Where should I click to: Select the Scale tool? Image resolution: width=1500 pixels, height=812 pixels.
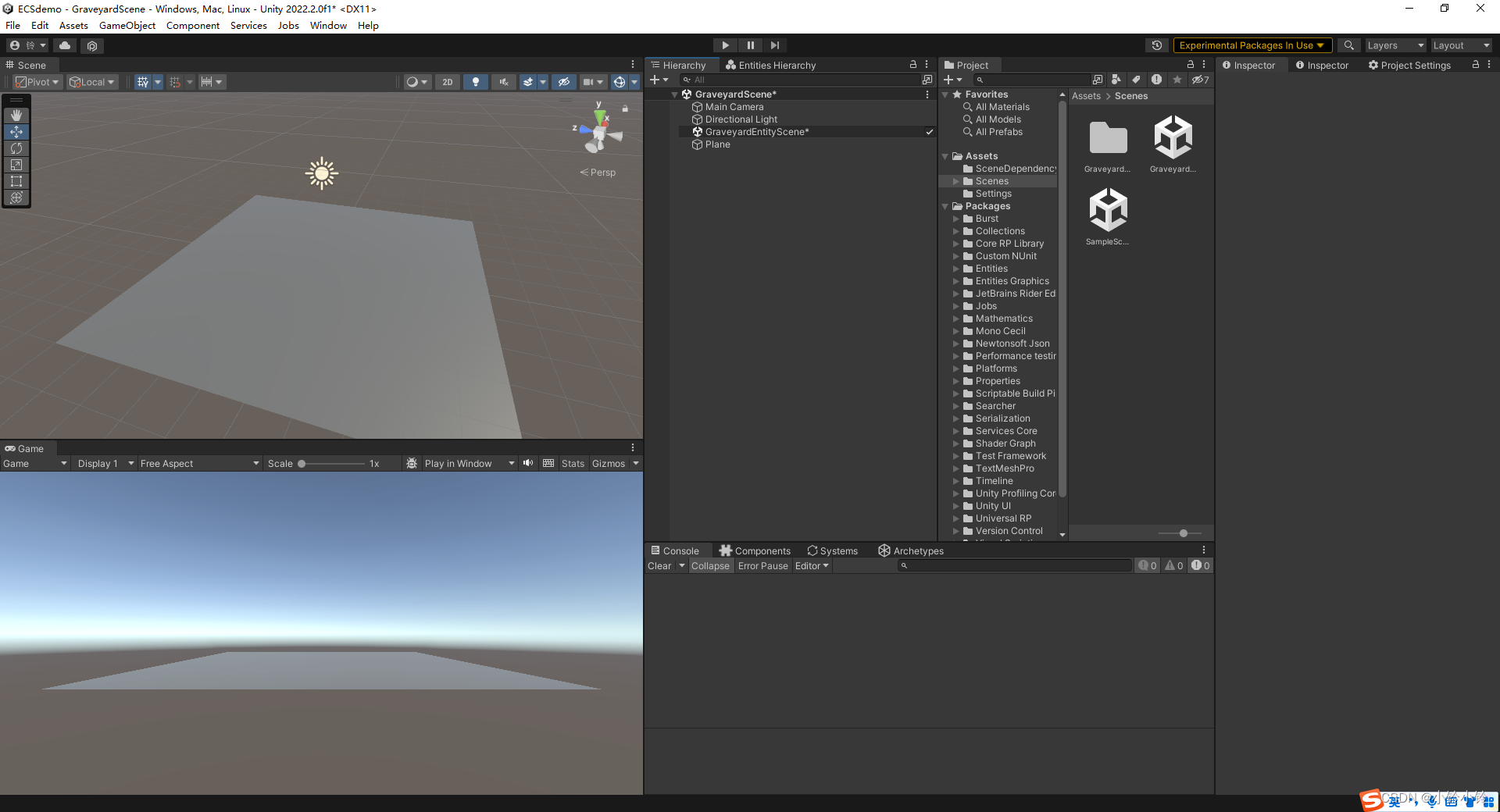coord(16,165)
